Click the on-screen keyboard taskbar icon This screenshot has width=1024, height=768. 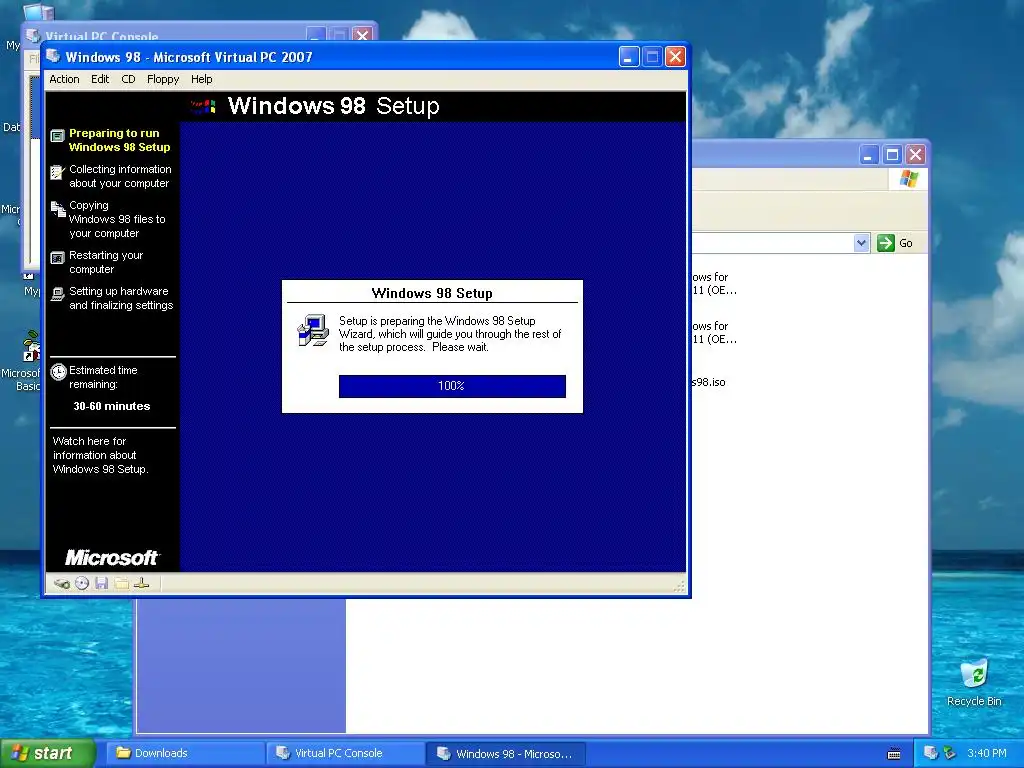(x=894, y=754)
